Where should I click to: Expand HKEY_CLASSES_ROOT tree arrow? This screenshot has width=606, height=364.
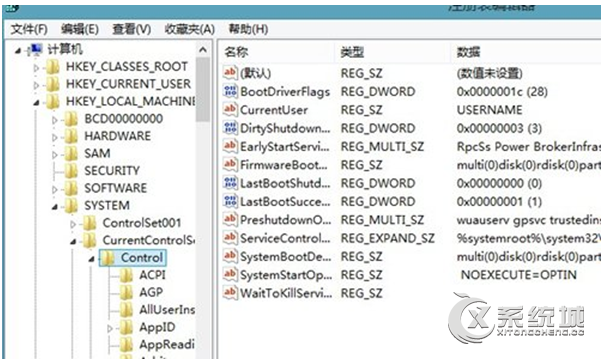[x=36, y=68]
